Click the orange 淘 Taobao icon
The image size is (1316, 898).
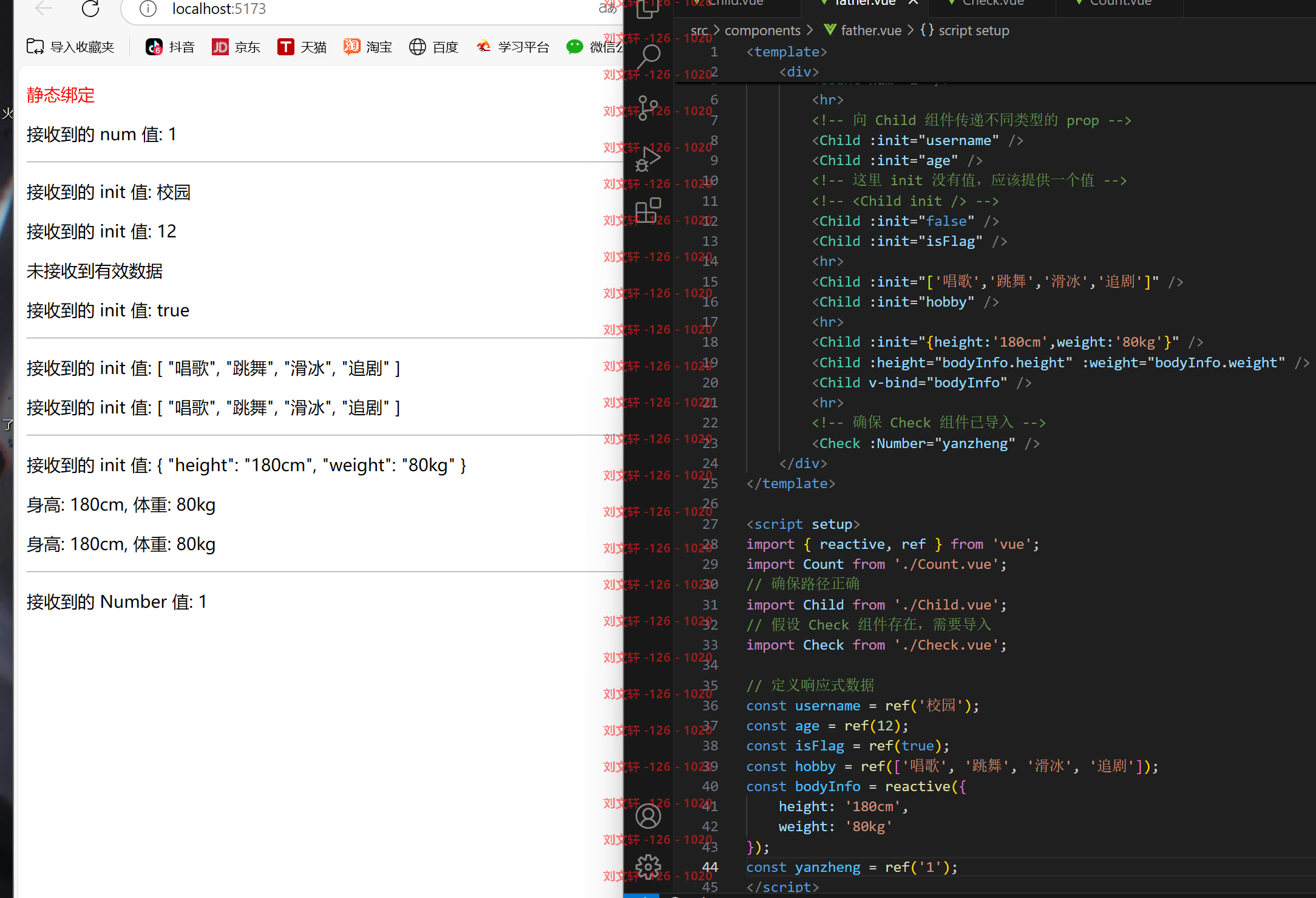click(351, 47)
